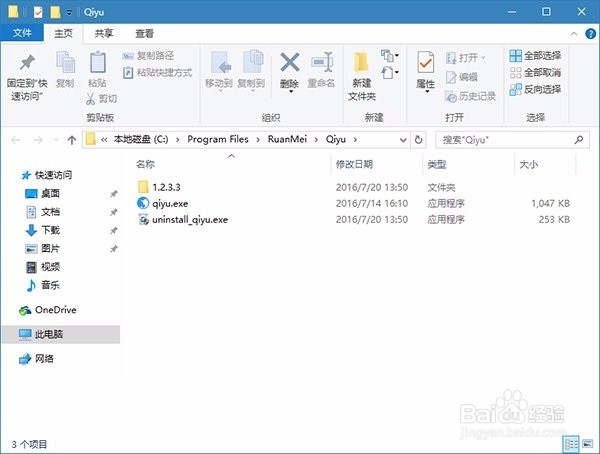600x454 pixels.
Task: Click the Paste (粘贴) clipboard icon
Action: 98,62
